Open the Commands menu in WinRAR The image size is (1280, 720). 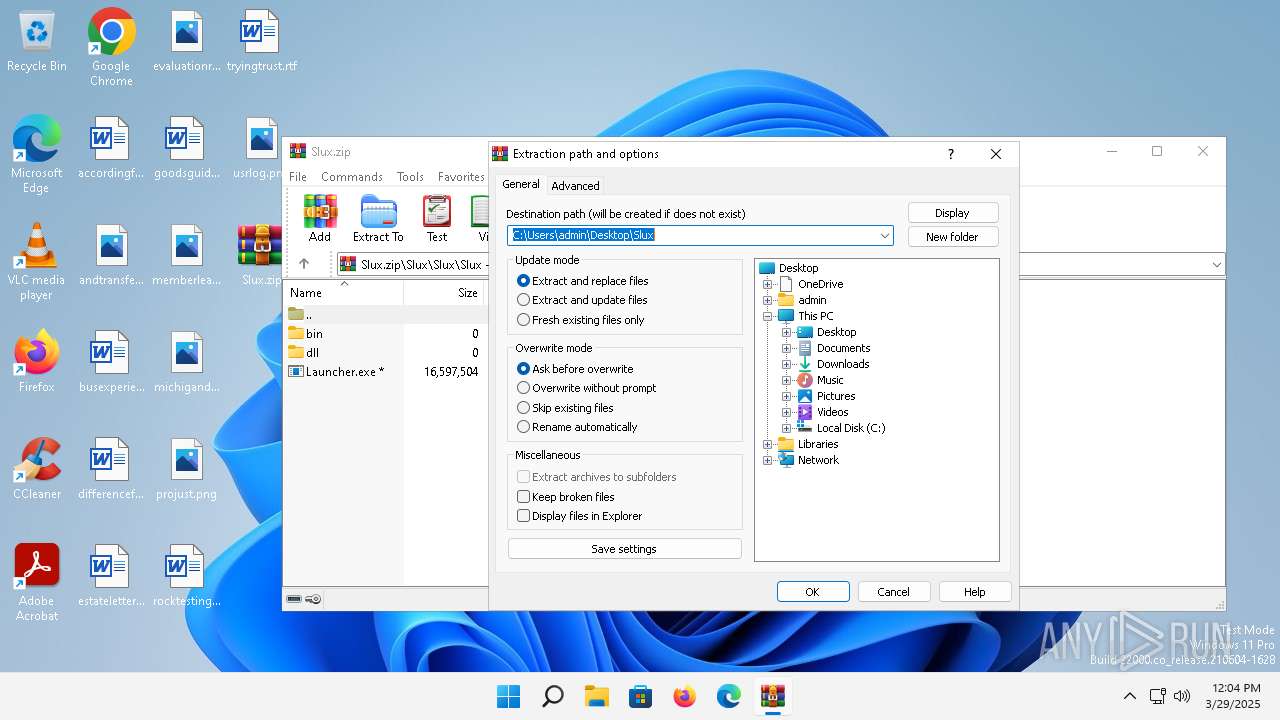(352, 177)
